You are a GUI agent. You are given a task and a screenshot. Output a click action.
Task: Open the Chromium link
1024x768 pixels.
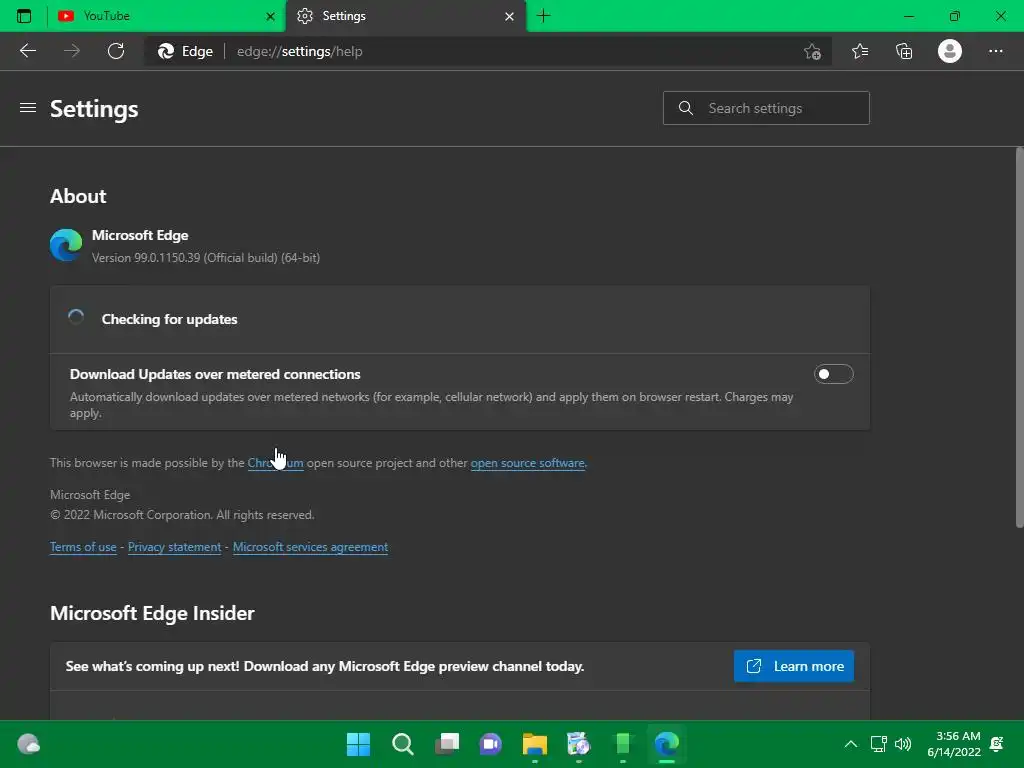click(x=275, y=463)
